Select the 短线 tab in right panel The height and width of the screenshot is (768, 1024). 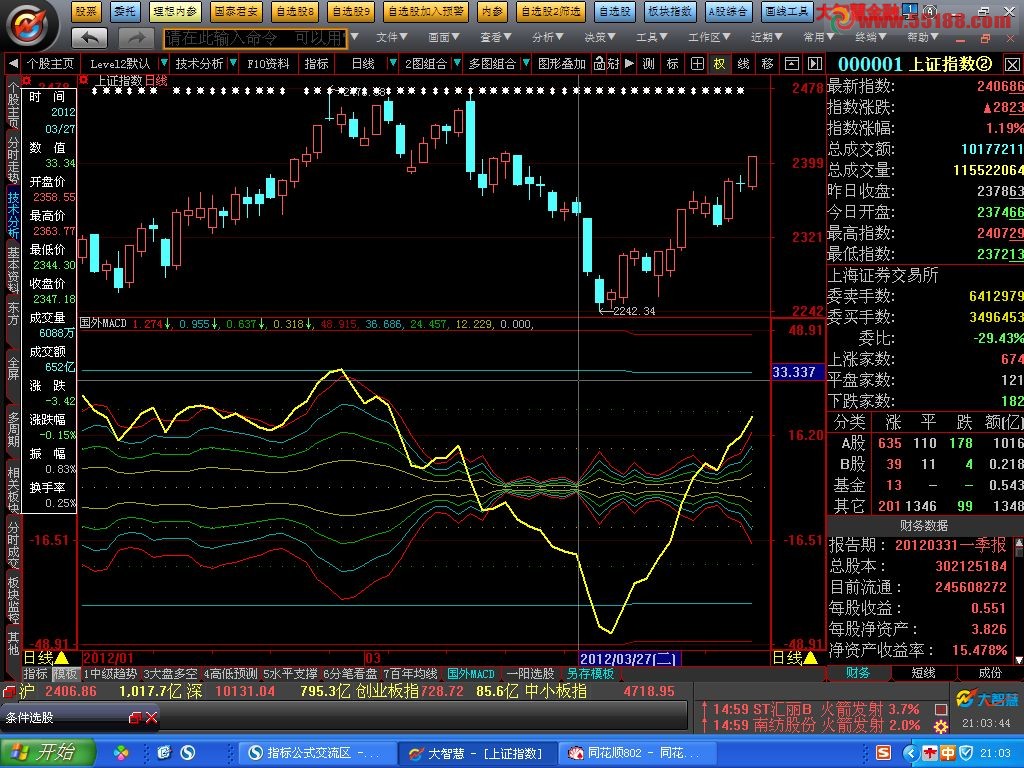click(x=924, y=674)
